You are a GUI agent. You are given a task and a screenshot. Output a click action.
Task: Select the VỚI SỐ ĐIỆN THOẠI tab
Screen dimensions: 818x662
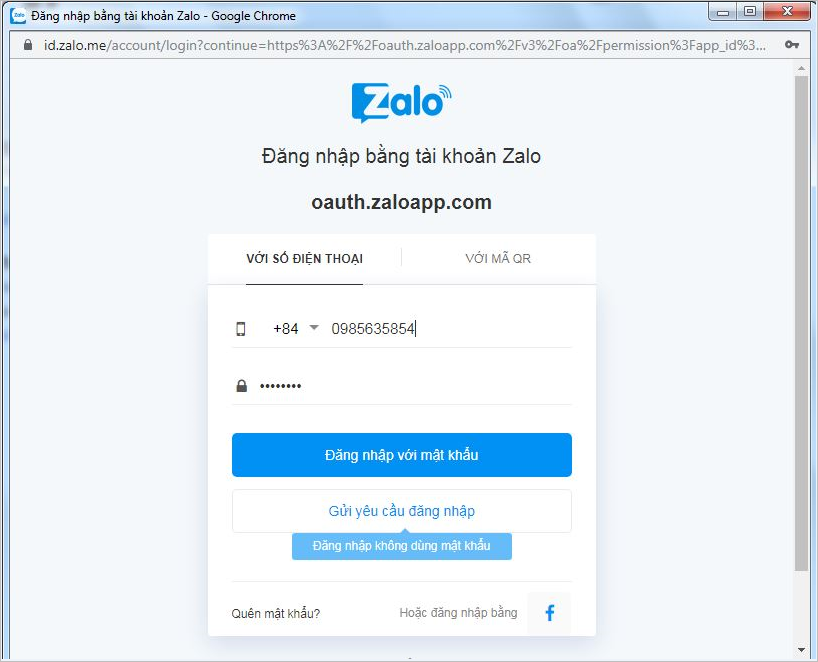(305, 259)
